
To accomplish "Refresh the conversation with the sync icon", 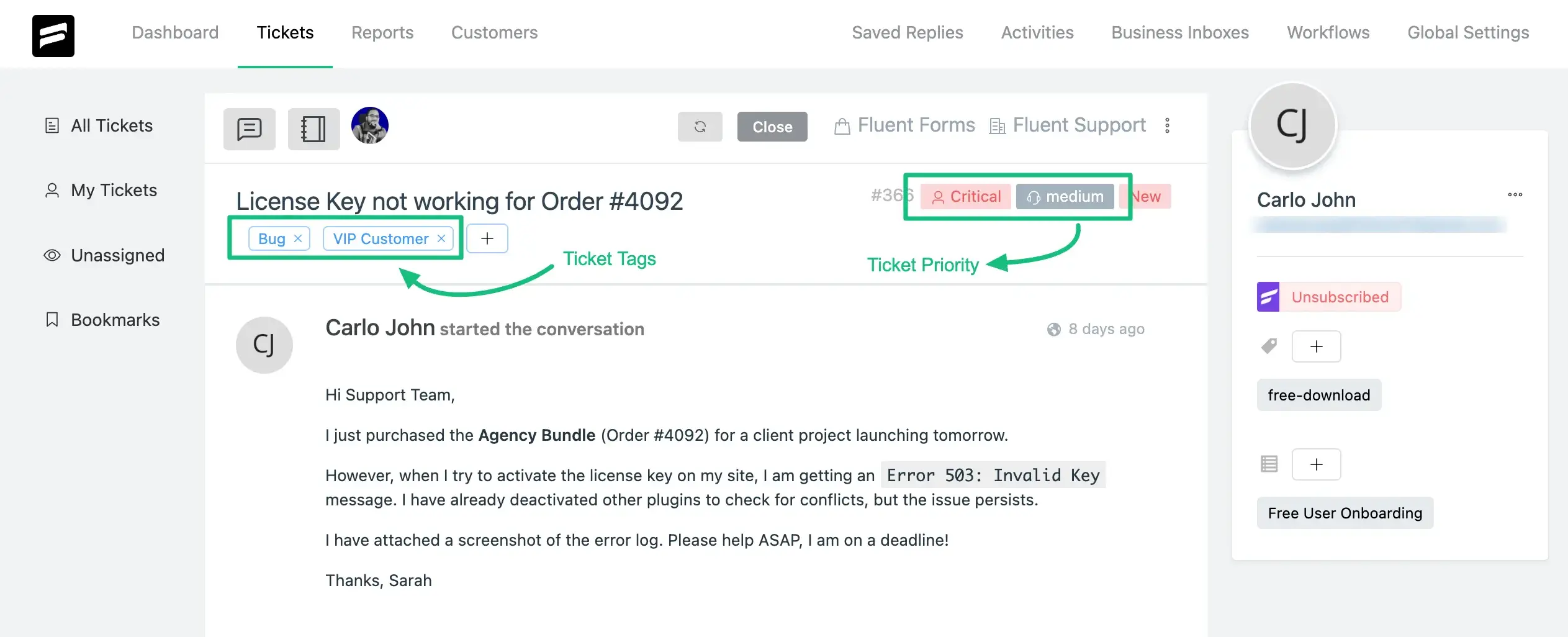I will 700,127.
